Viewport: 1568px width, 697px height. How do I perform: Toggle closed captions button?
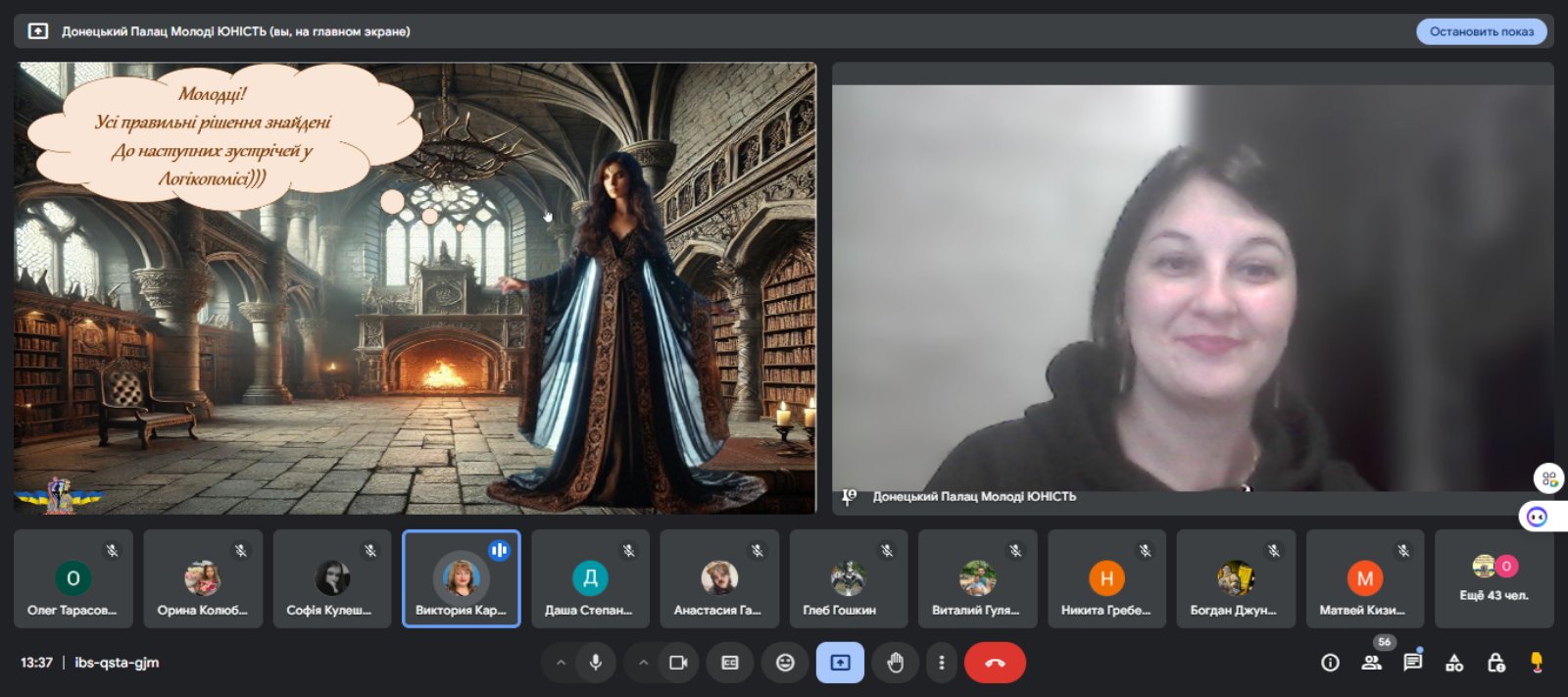tap(730, 663)
